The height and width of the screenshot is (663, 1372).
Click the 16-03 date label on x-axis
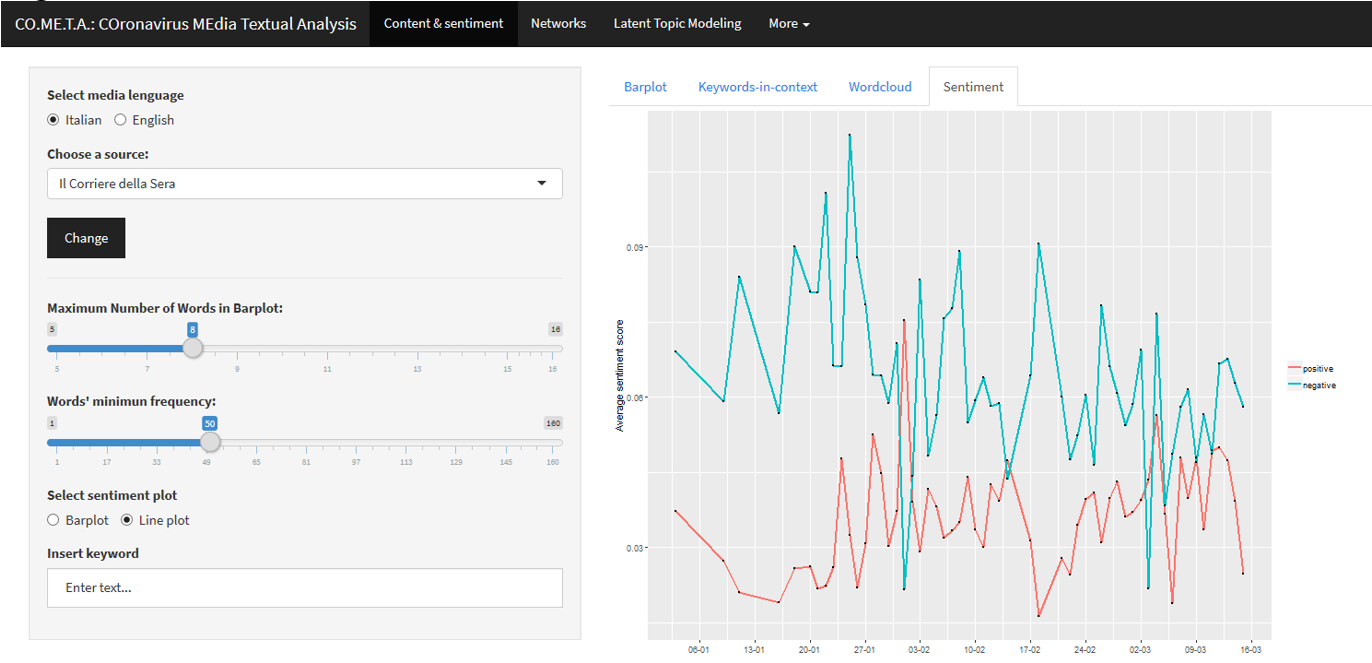1250,648
